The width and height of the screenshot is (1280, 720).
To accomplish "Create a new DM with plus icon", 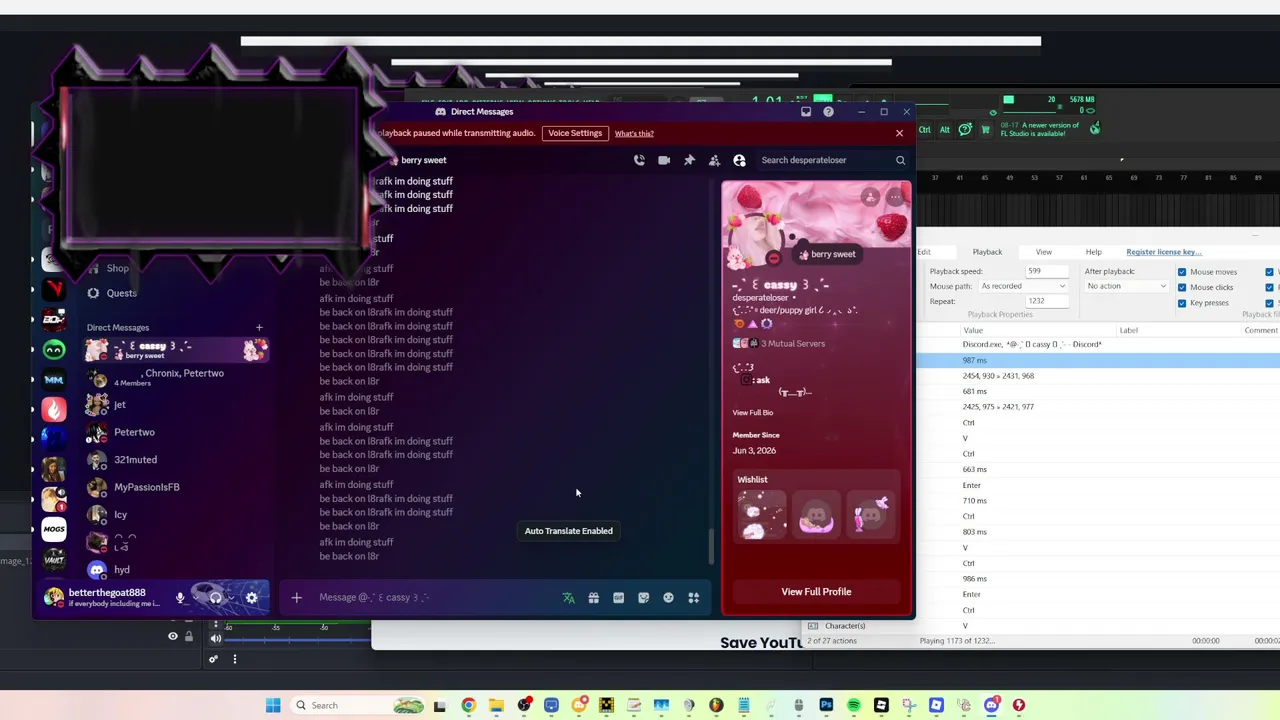I will (x=259, y=327).
